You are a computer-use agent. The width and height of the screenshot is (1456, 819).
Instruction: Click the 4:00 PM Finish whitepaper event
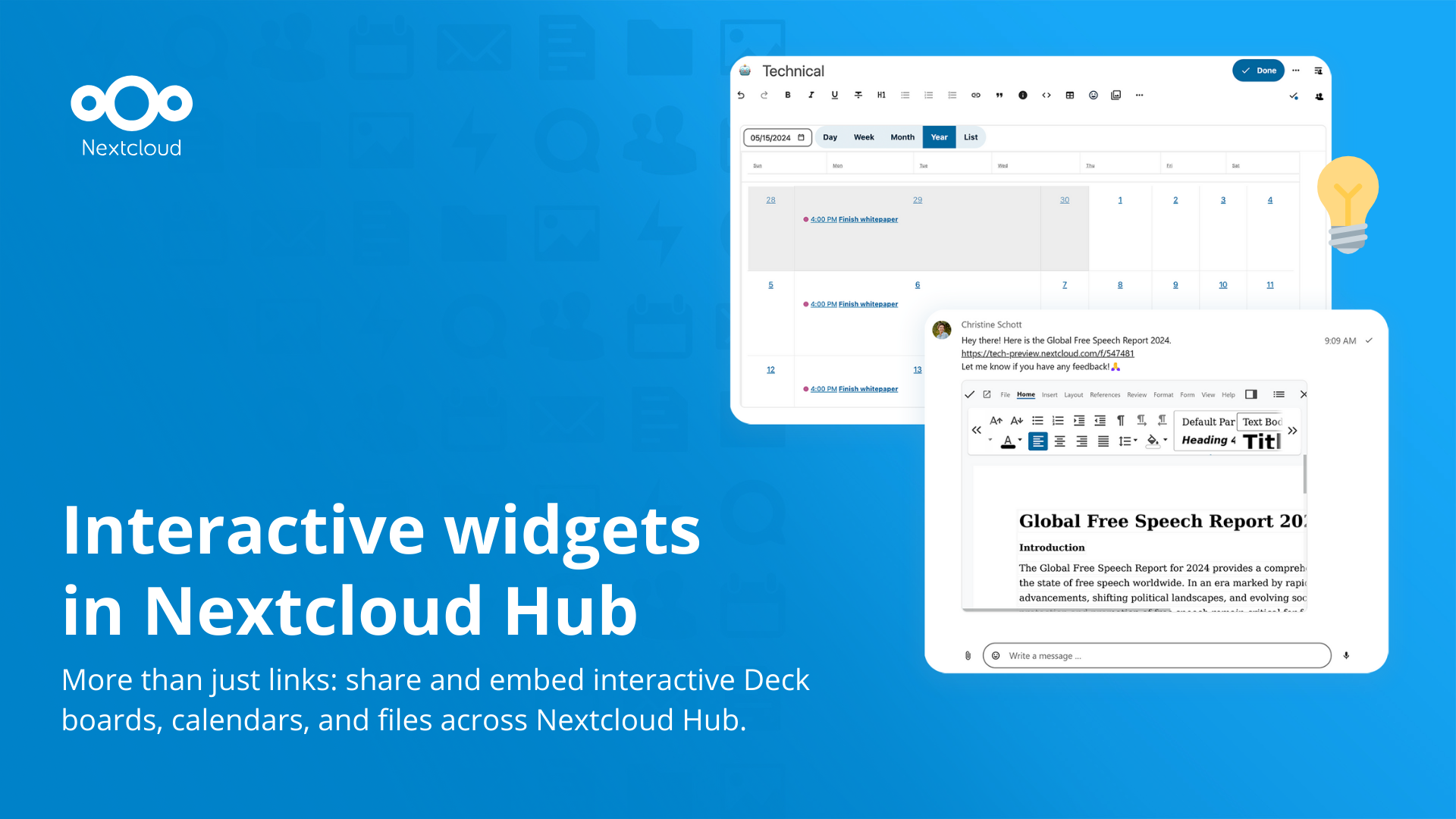coord(855,219)
